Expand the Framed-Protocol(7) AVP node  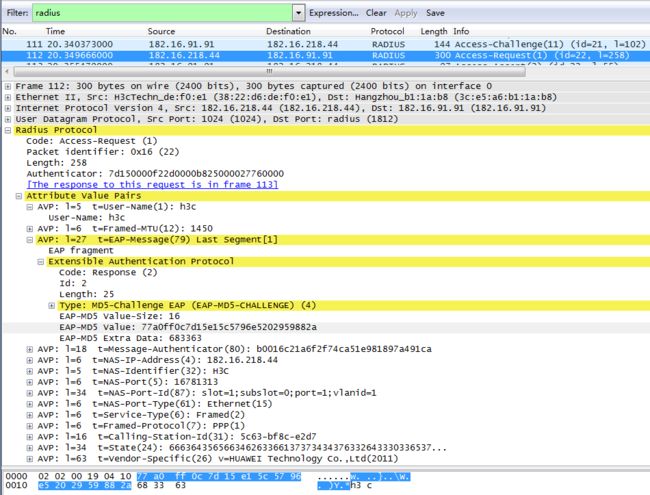[x=29, y=426]
